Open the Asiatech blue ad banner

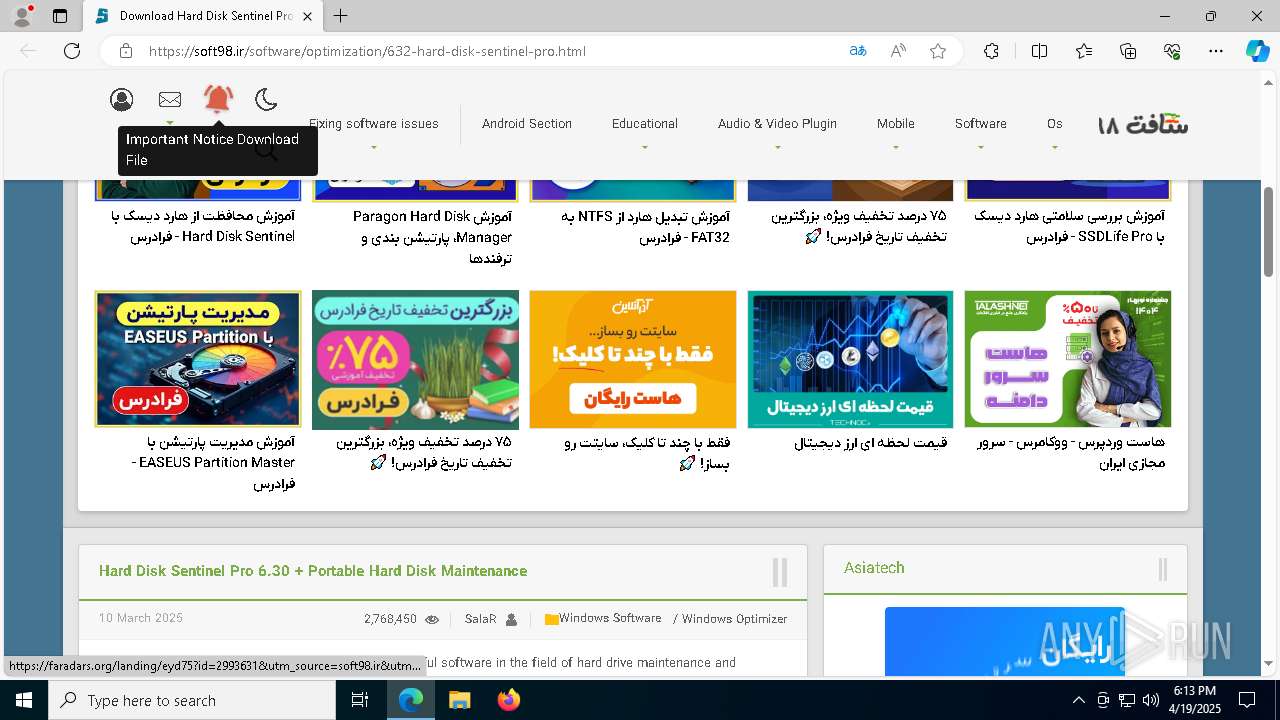click(1005, 642)
